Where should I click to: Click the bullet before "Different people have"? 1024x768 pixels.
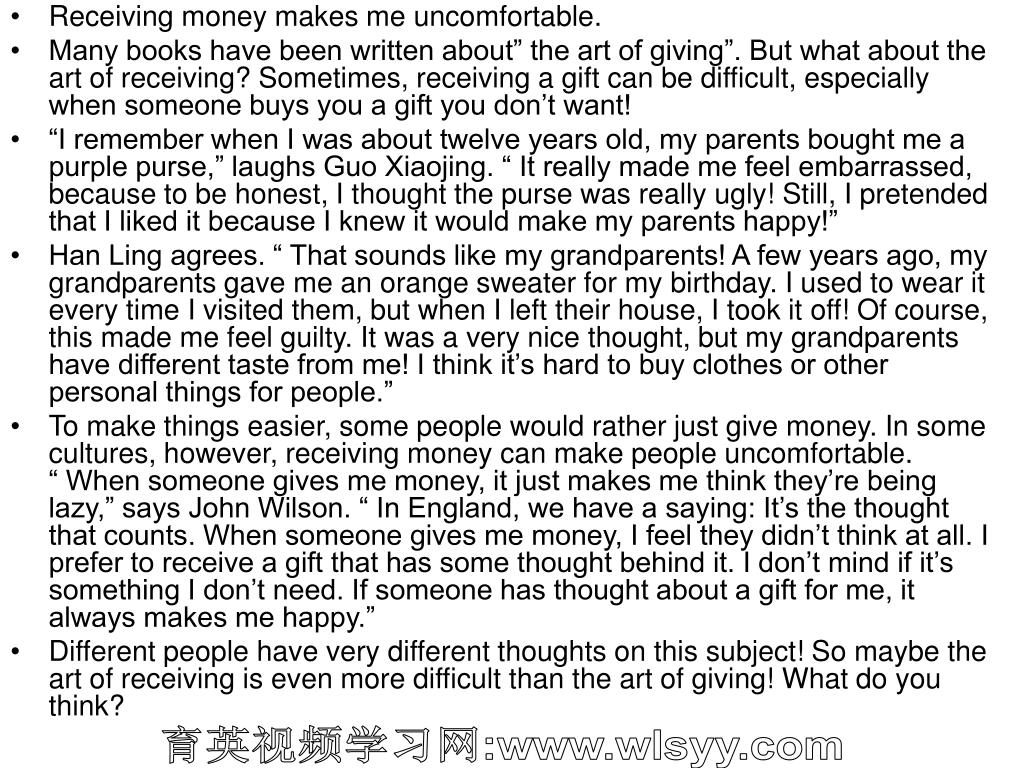click(x=16, y=652)
